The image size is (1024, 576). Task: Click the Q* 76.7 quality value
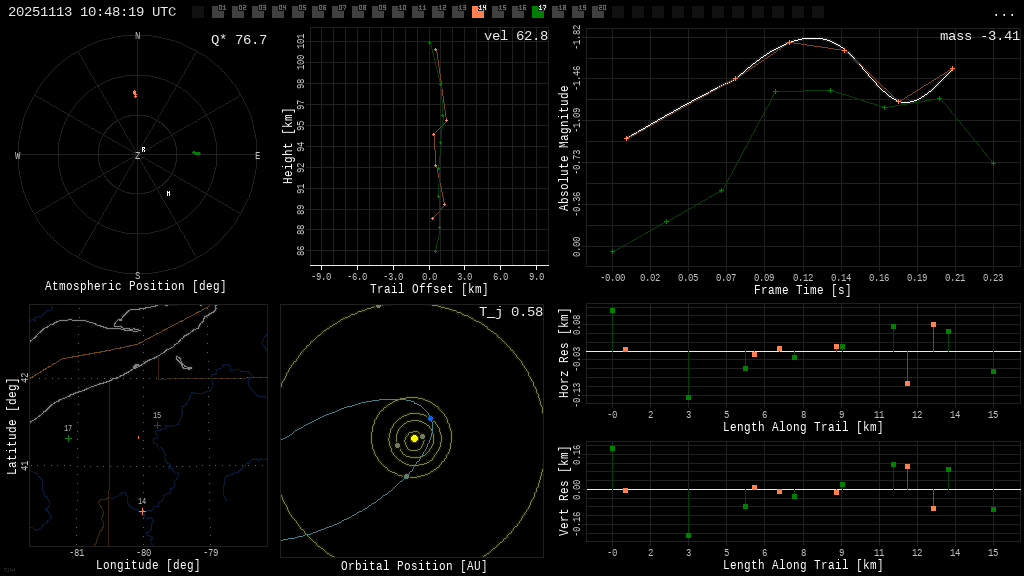(239, 40)
